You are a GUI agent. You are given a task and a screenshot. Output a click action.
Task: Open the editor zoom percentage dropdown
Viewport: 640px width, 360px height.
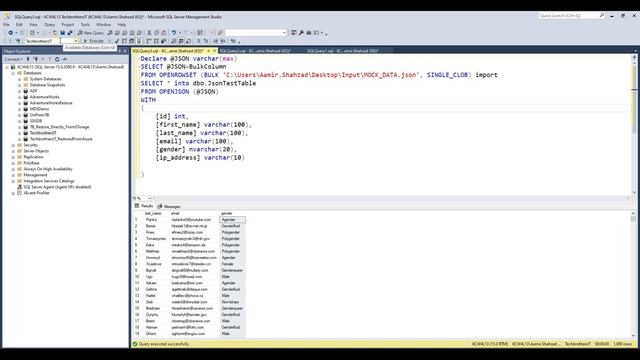click(149, 198)
